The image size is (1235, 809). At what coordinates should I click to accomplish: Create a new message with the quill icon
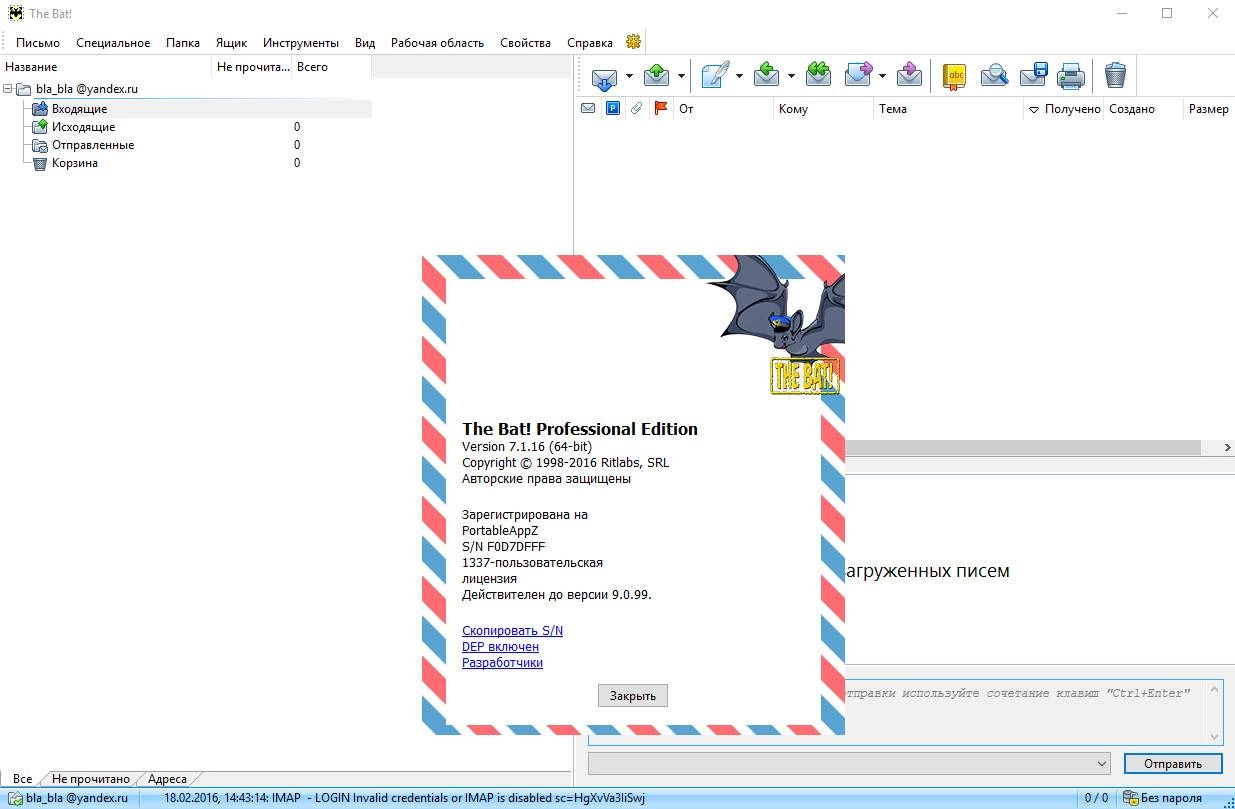715,76
